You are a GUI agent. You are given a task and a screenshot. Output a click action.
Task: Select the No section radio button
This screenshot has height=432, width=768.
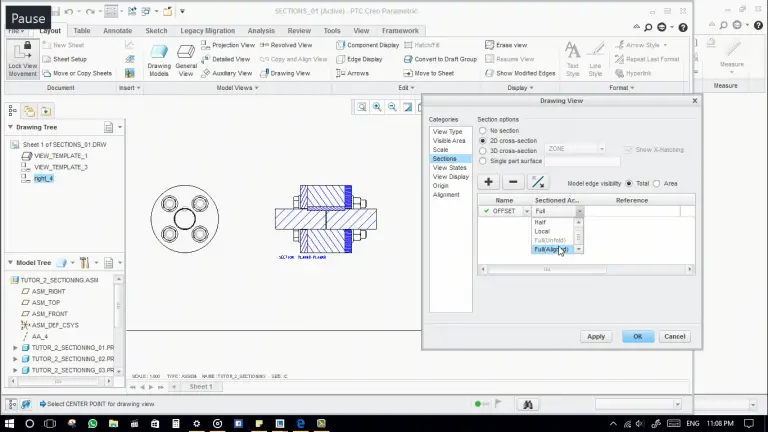point(483,131)
